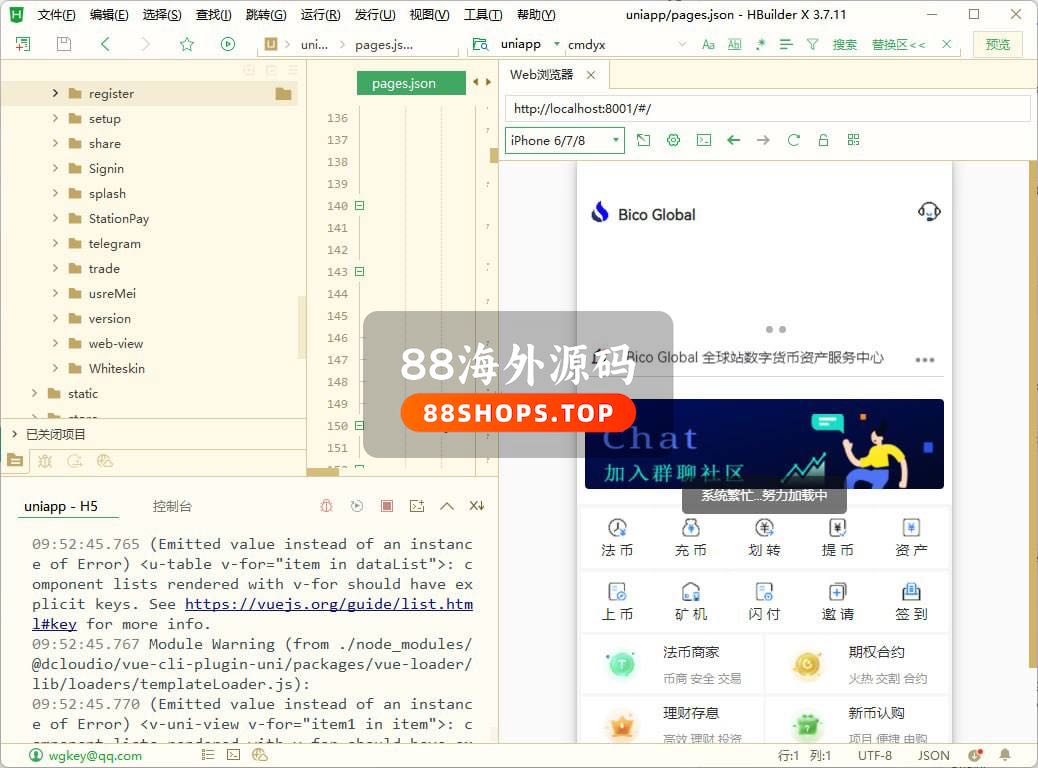Toggle code fold marker at line 140
1038x768 pixels.
(x=360, y=206)
